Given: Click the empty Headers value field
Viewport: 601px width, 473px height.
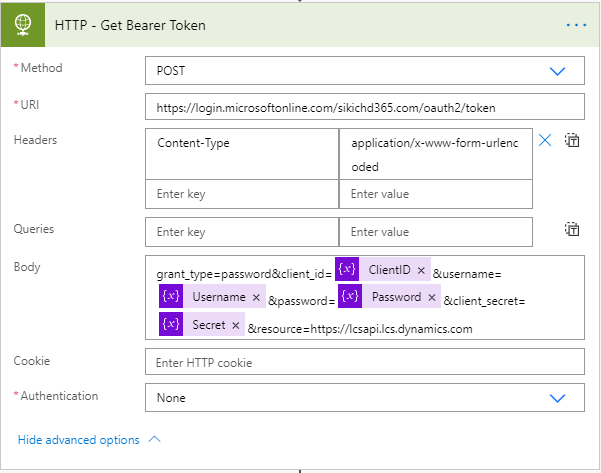Looking at the screenshot, I should point(435,194).
